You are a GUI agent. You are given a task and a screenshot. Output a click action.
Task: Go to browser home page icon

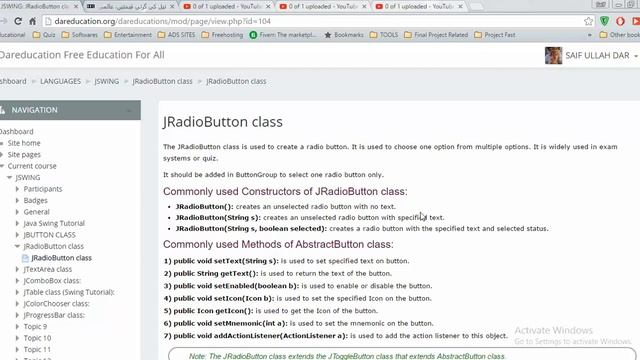click(33, 21)
